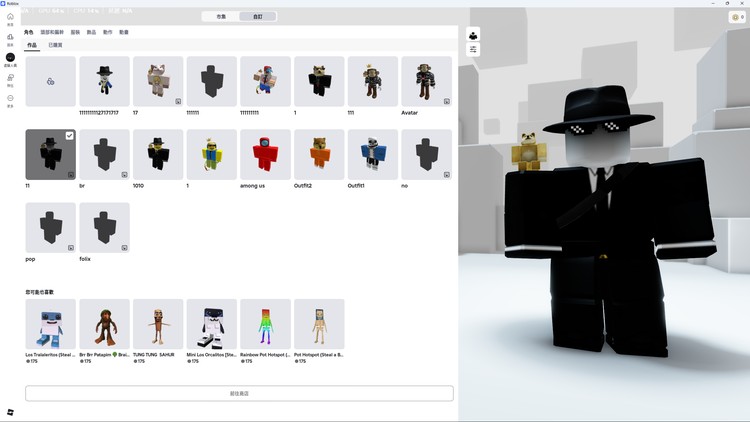Open the avatar settings sliders icon
This screenshot has width=750, height=422.
(x=473, y=49)
